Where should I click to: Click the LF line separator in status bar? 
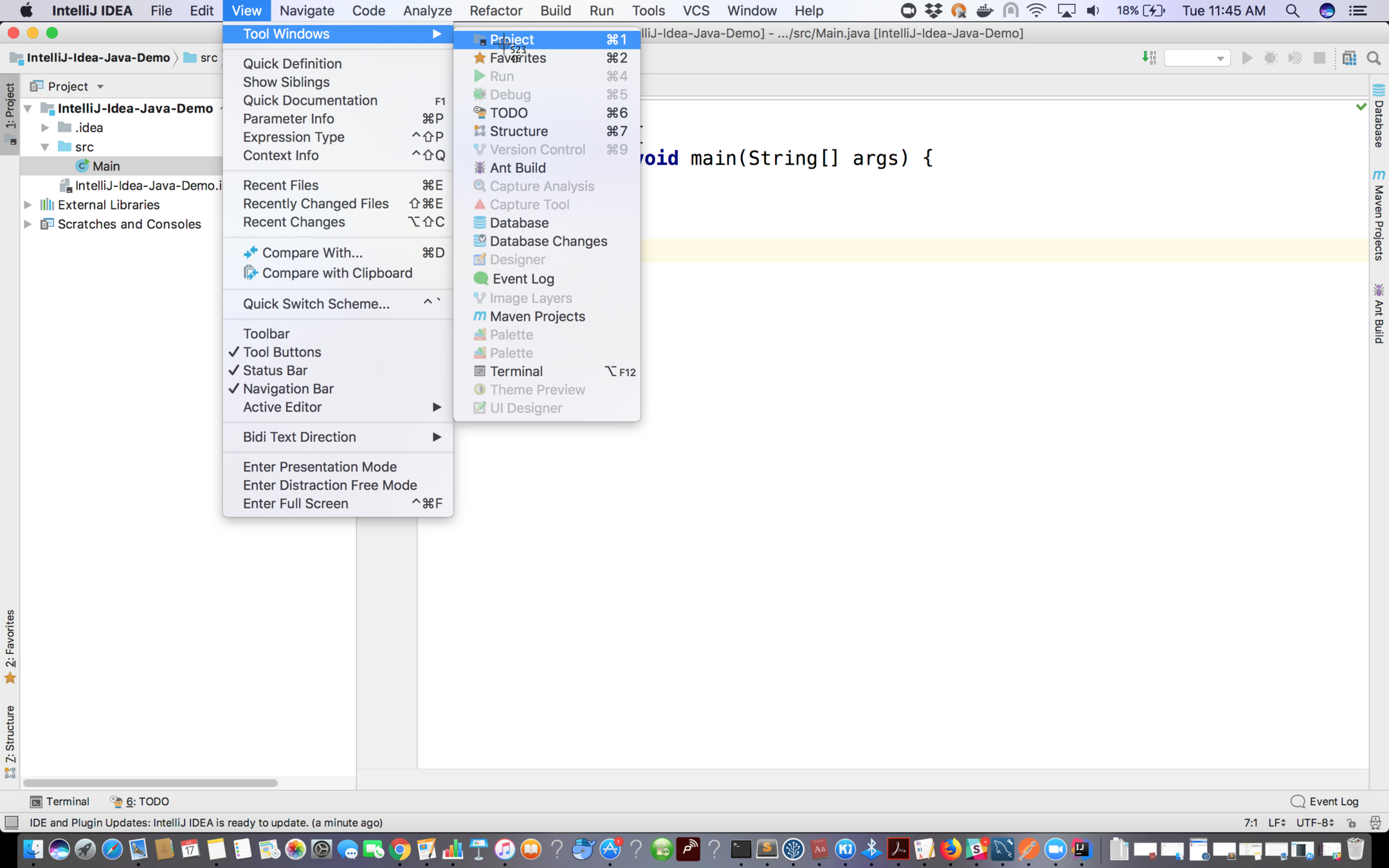[x=1277, y=822]
